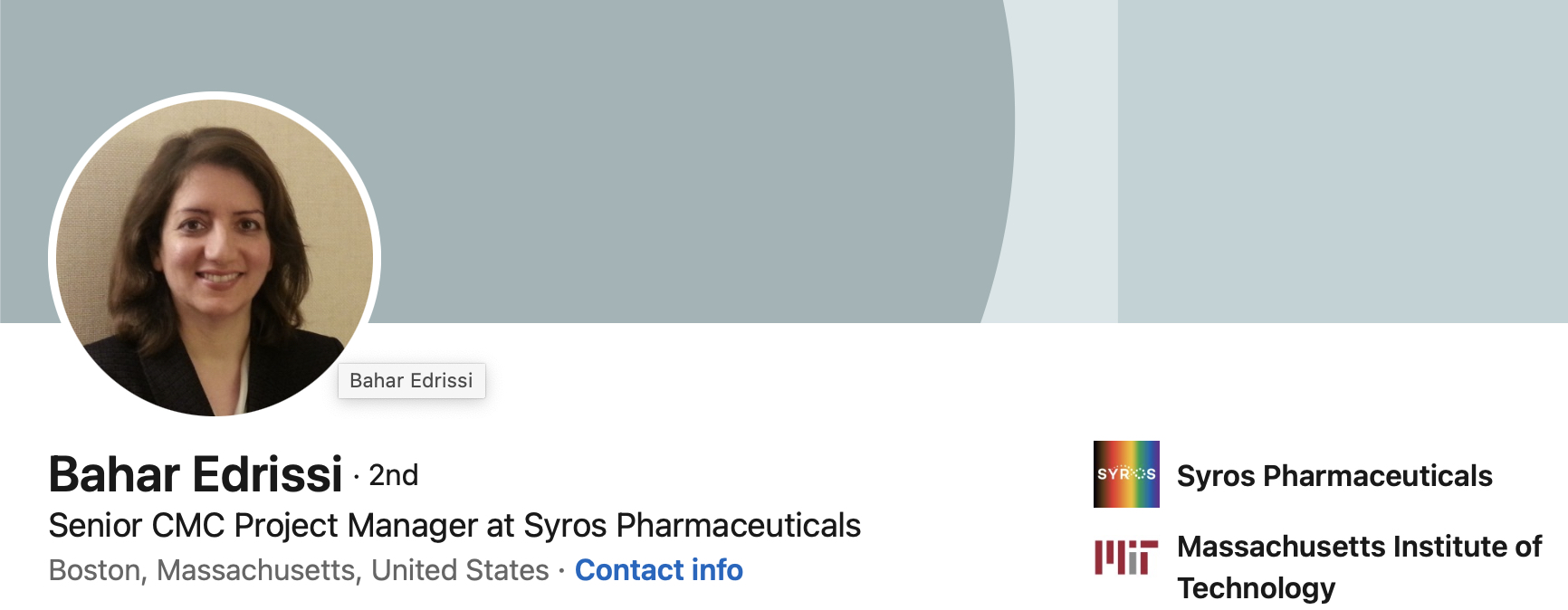This screenshot has height=610, width=1568.
Task: Open Bahar Edrissi's circular profile photo
Action: tap(215, 258)
